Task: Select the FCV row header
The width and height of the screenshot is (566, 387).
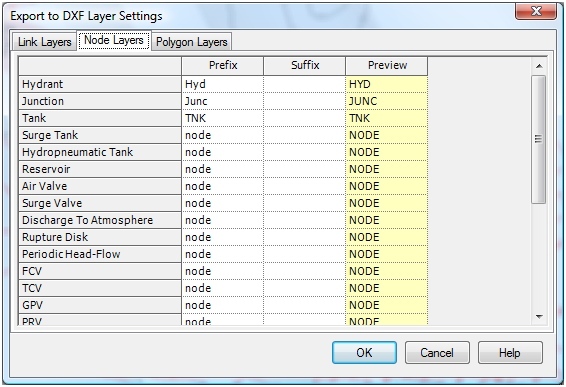Action: tap(100, 271)
